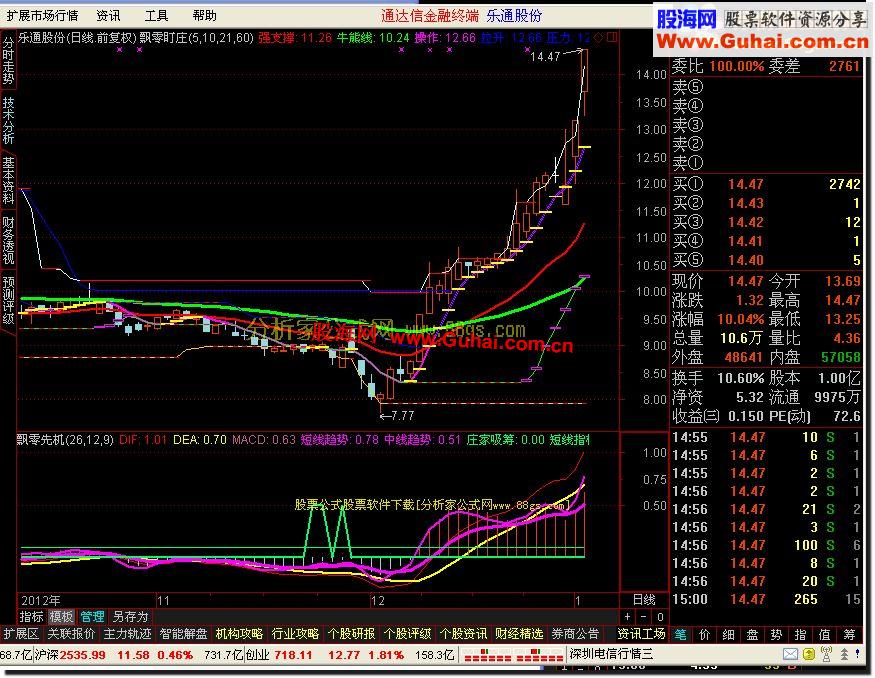Select the 筹 chip distribution tab
This screenshot has width=875, height=678.
(x=849, y=634)
